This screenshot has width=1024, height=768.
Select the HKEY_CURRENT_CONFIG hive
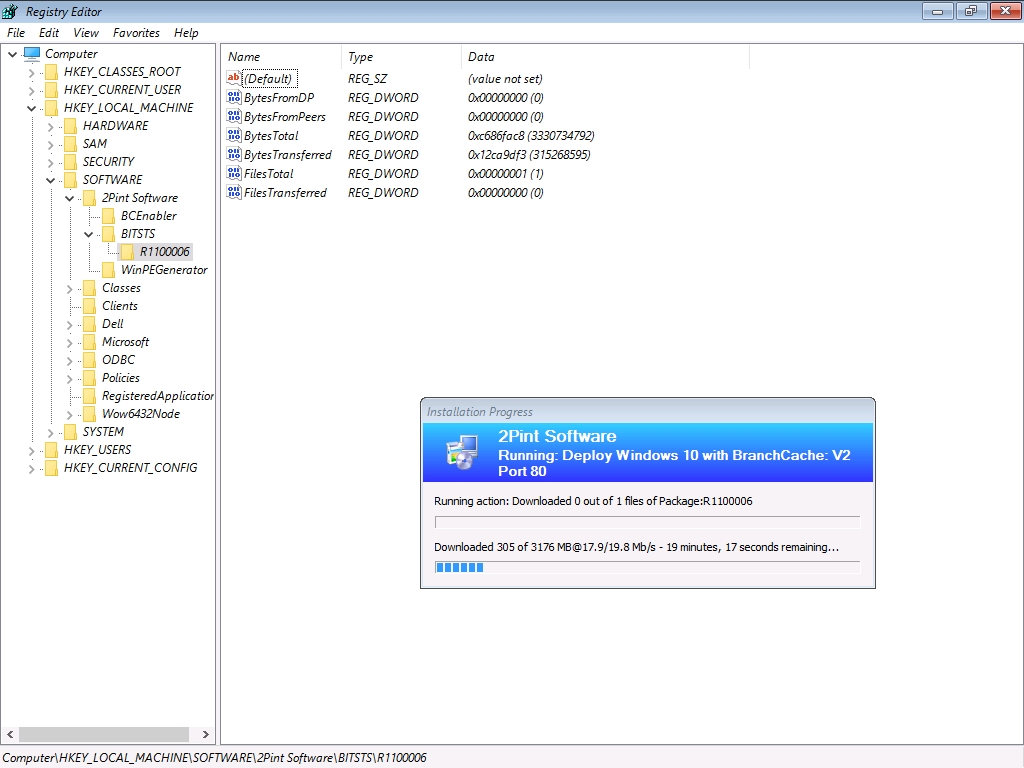130,468
